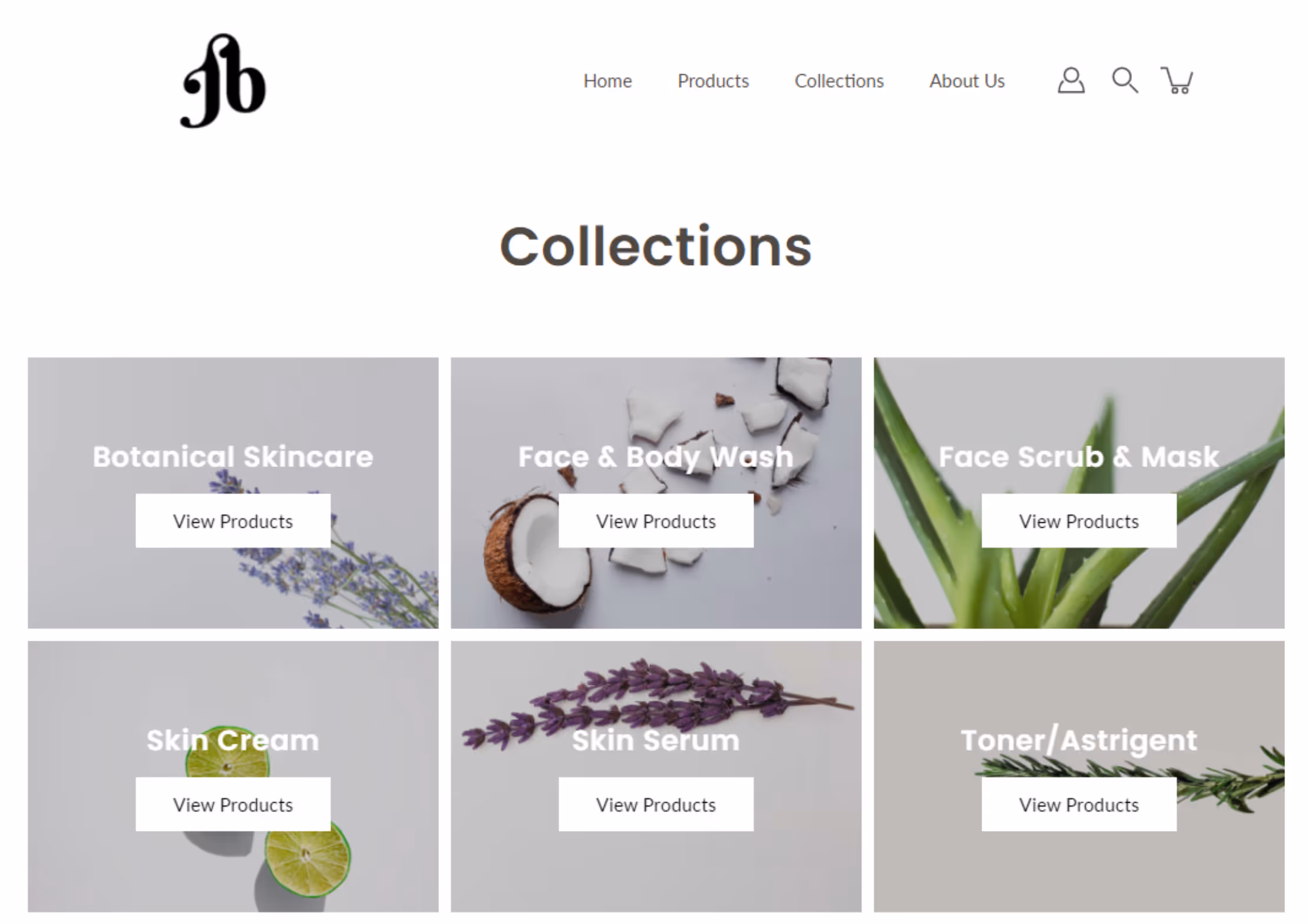1308x924 pixels.
Task: Open the Products menu item
Action: click(713, 81)
